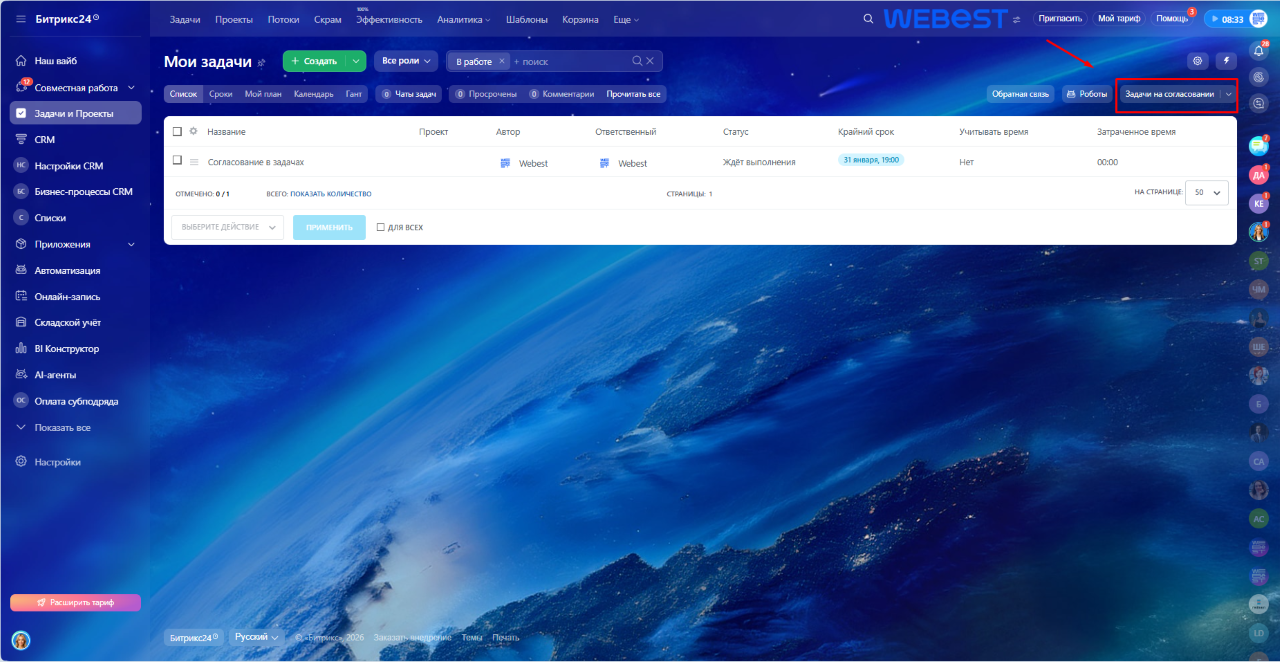Click the ПОКАЗАТЬ КОЛИЧЕСТВО link

[331, 193]
